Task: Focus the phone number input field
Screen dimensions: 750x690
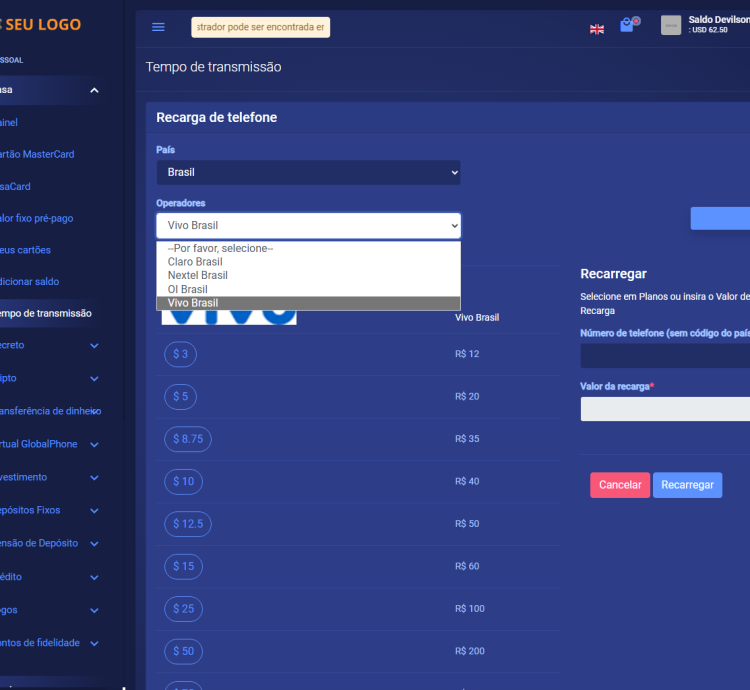Action: coord(664,356)
